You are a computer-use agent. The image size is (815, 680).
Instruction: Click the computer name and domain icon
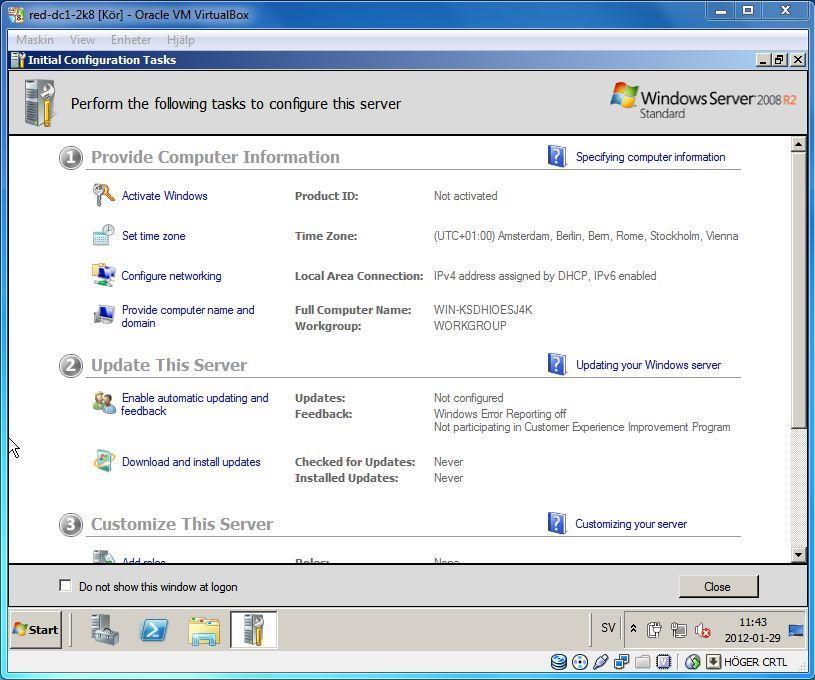click(x=103, y=315)
